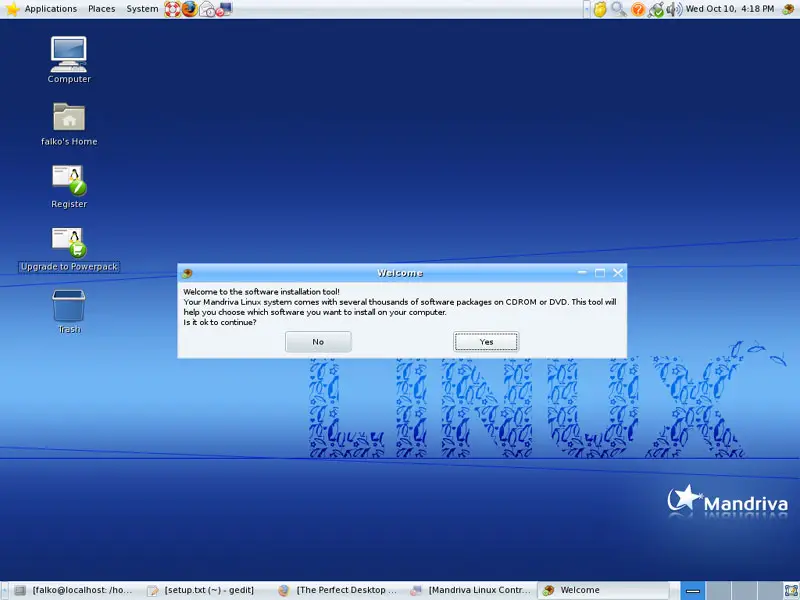Click the Yes button in Welcome dialog
Viewport: 800px width, 600px height.
tap(486, 342)
